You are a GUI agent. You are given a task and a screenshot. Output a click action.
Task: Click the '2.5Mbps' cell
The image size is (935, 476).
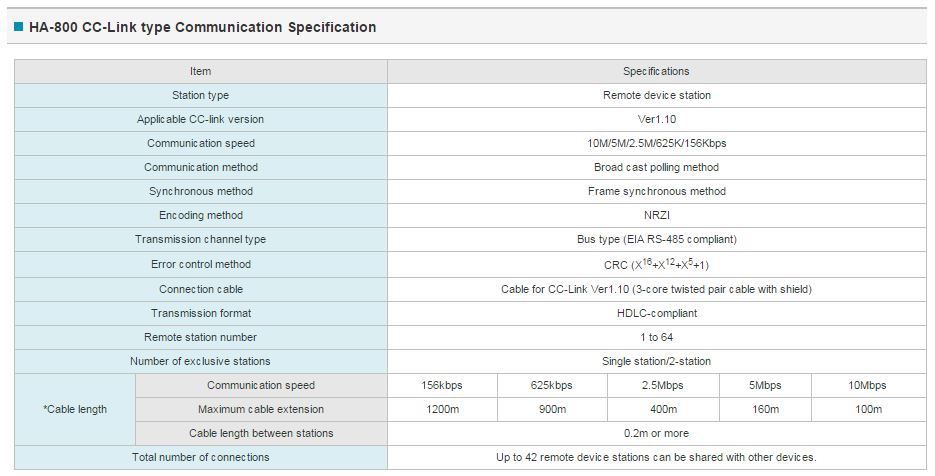(x=662, y=385)
